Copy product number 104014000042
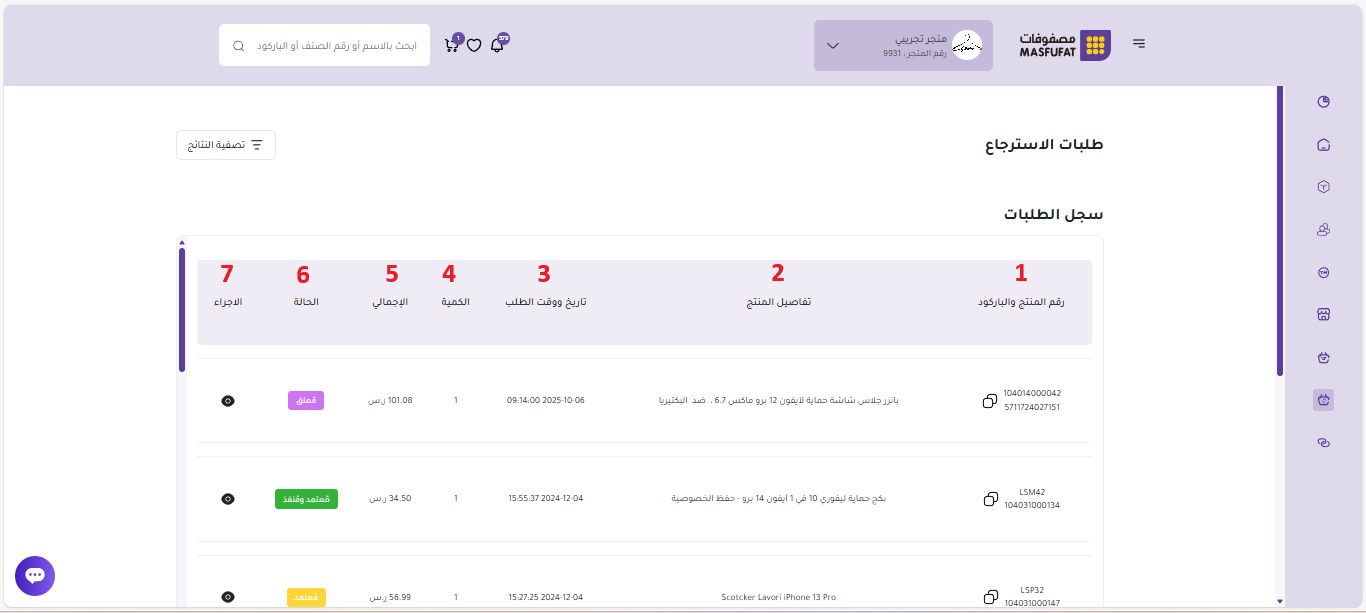 click(990, 401)
